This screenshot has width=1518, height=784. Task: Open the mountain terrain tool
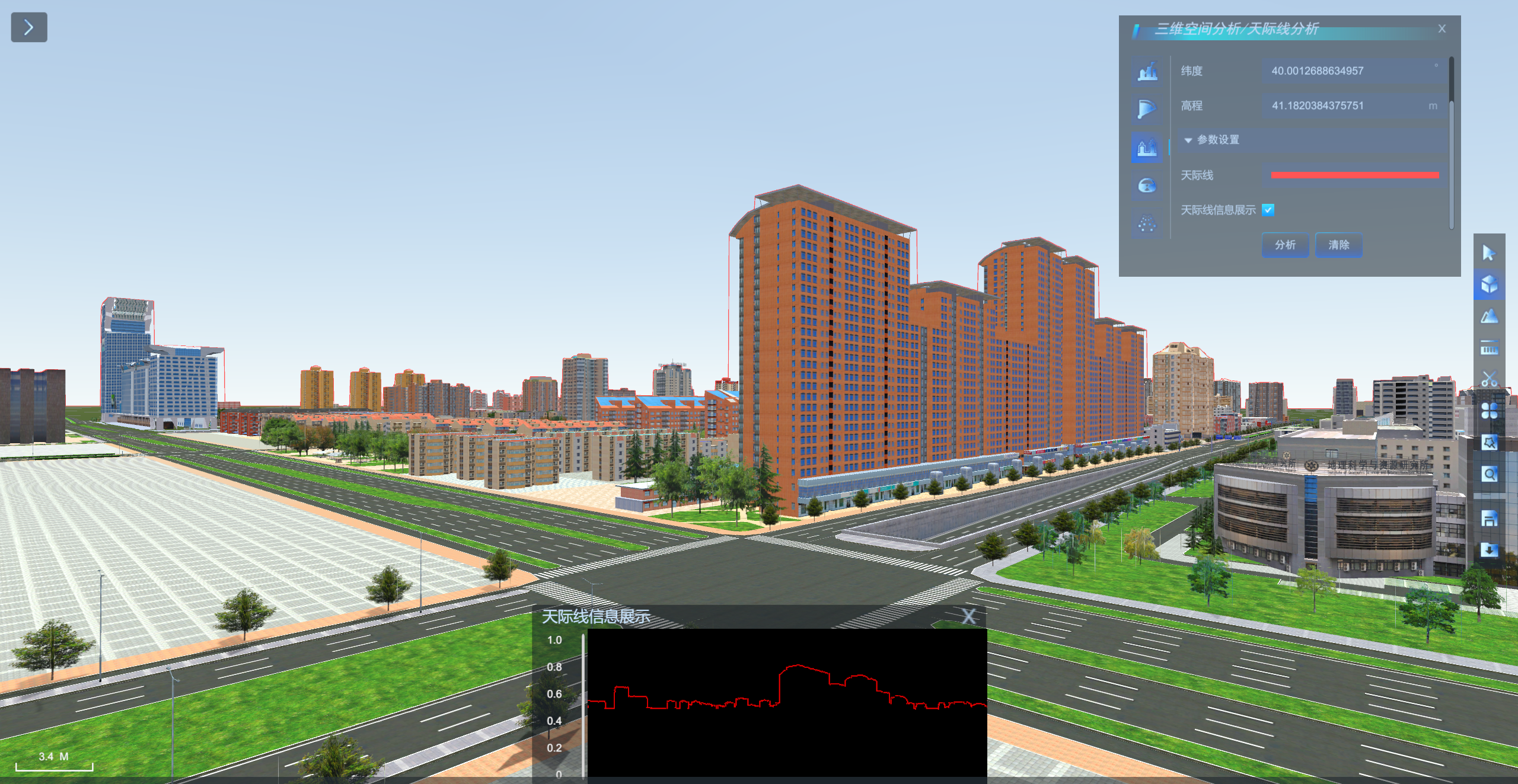coord(1489,316)
